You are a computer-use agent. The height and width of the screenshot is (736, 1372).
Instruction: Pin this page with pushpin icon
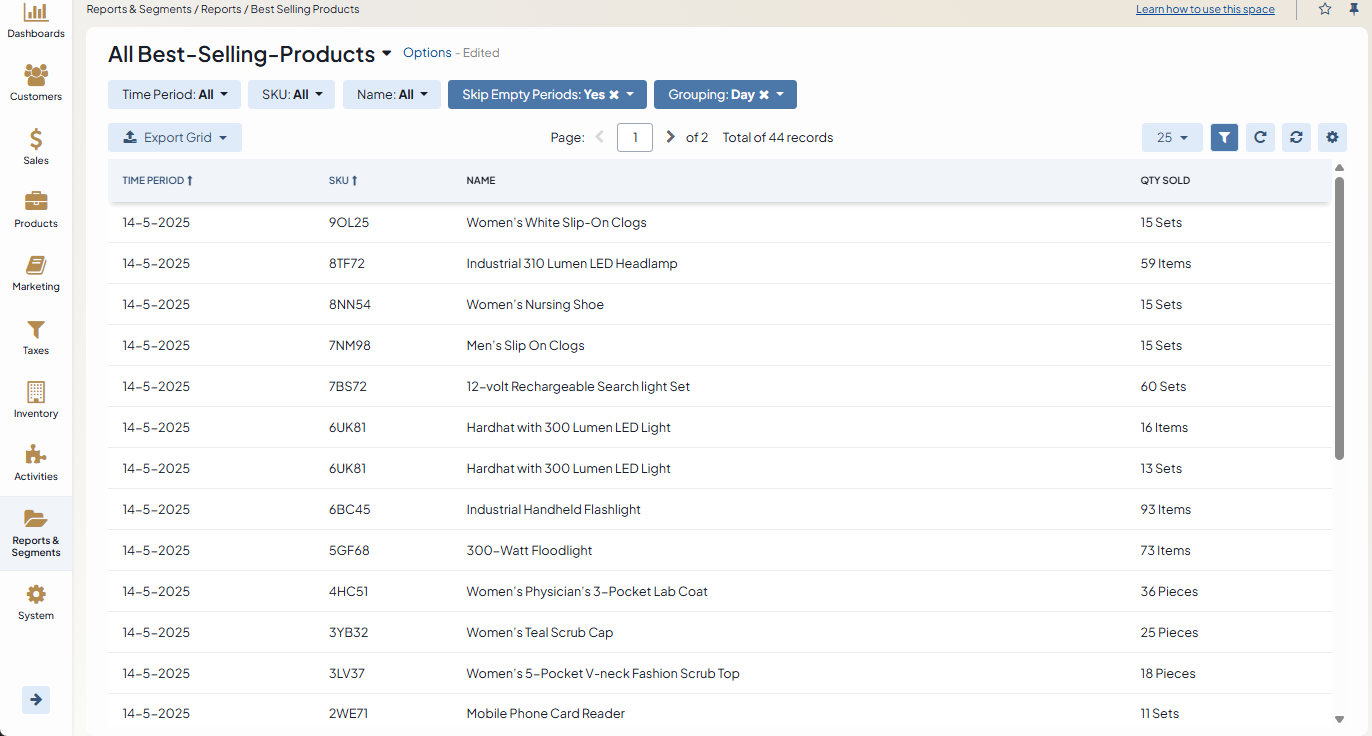(1353, 9)
